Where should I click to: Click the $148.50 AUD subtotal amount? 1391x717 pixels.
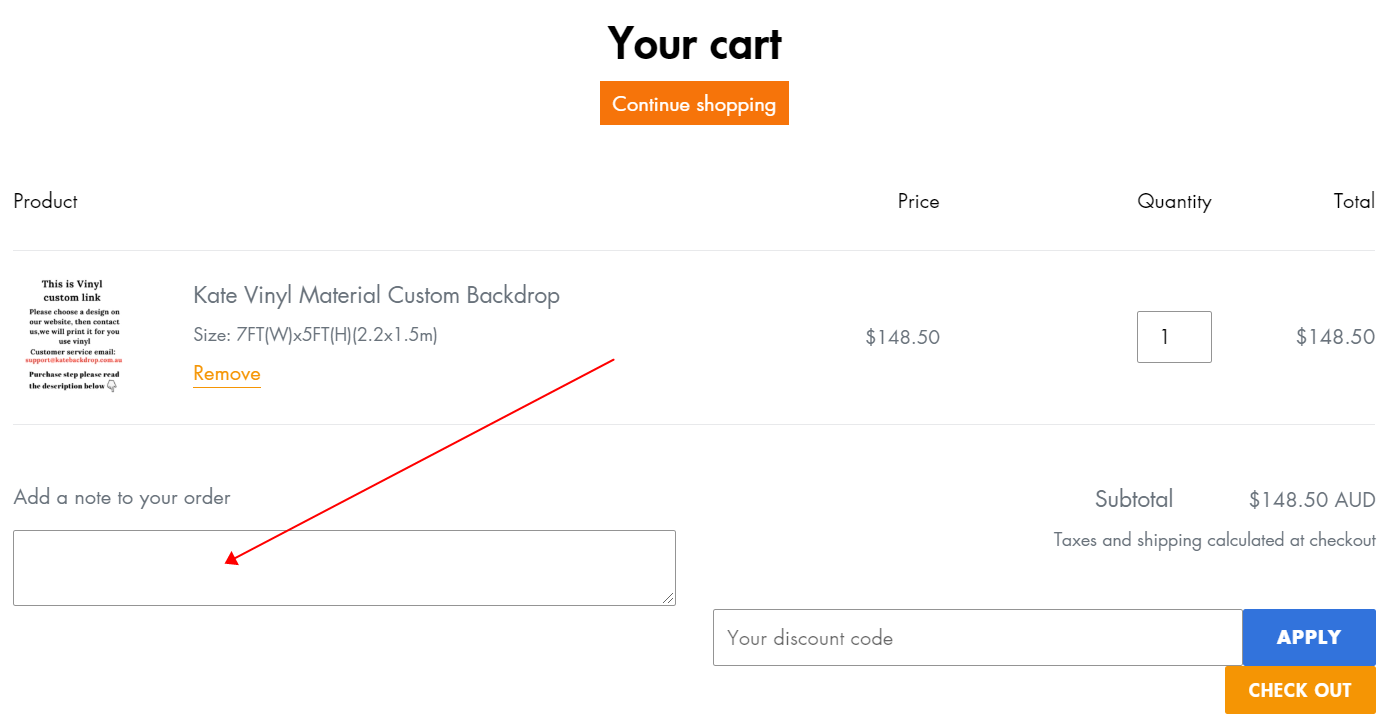click(1312, 500)
